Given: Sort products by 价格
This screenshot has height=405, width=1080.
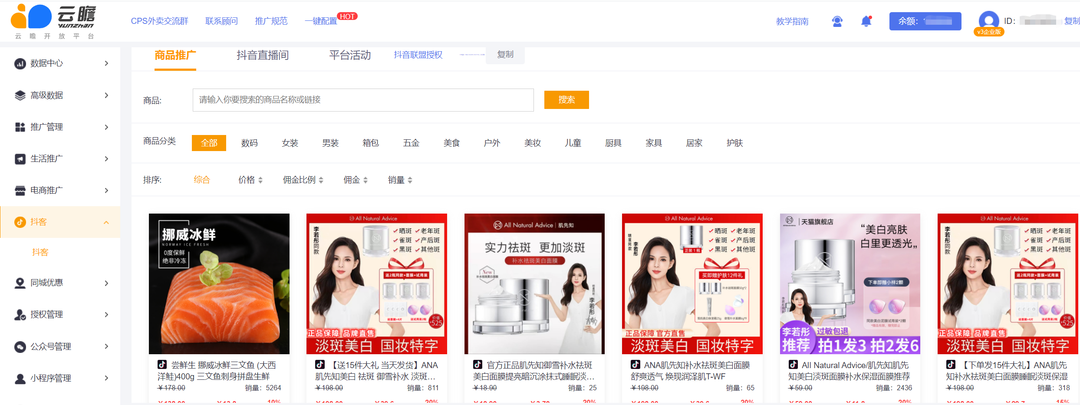Looking at the screenshot, I should pos(250,180).
